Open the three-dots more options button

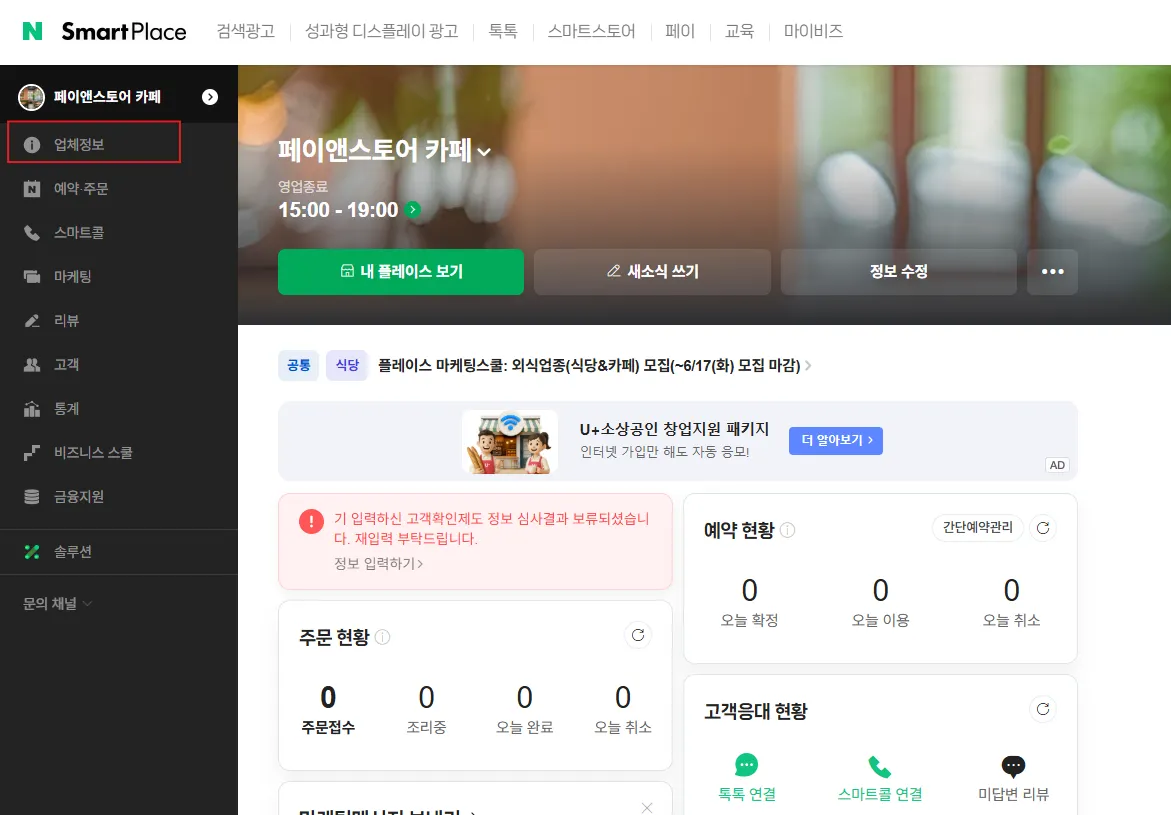[x=1052, y=272]
